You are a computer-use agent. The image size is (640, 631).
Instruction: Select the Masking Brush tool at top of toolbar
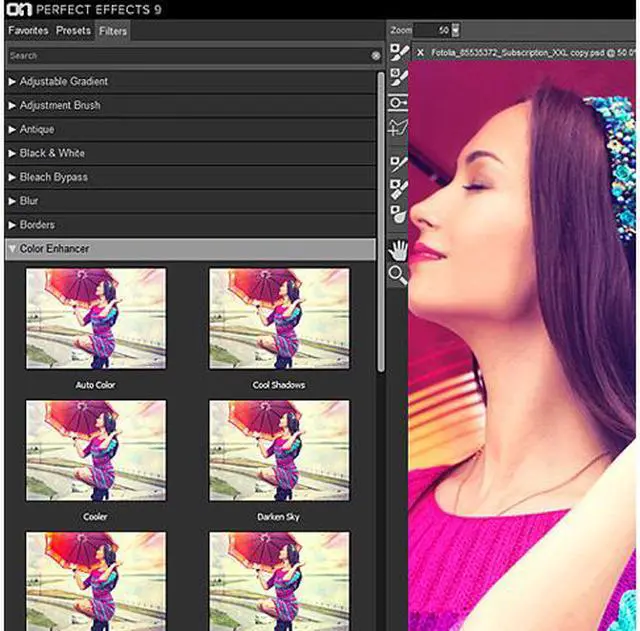399,52
